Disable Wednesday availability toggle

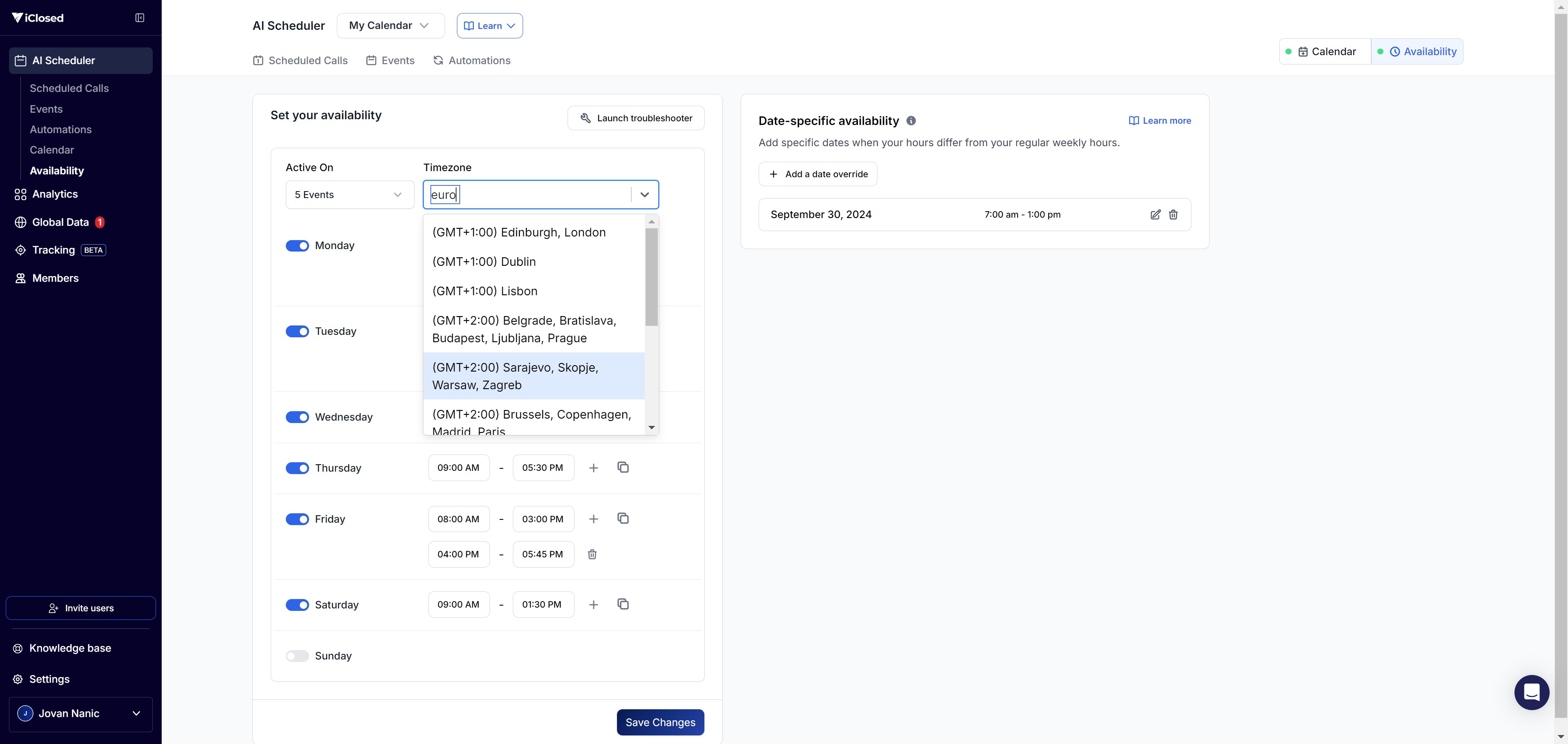297,417
